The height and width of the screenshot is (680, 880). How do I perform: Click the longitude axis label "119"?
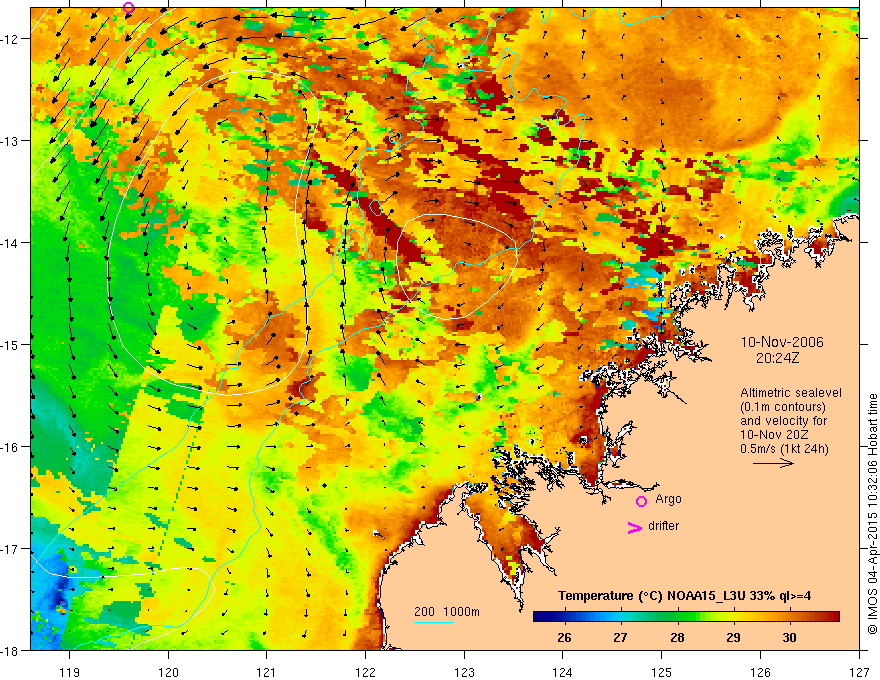[70, 673]
